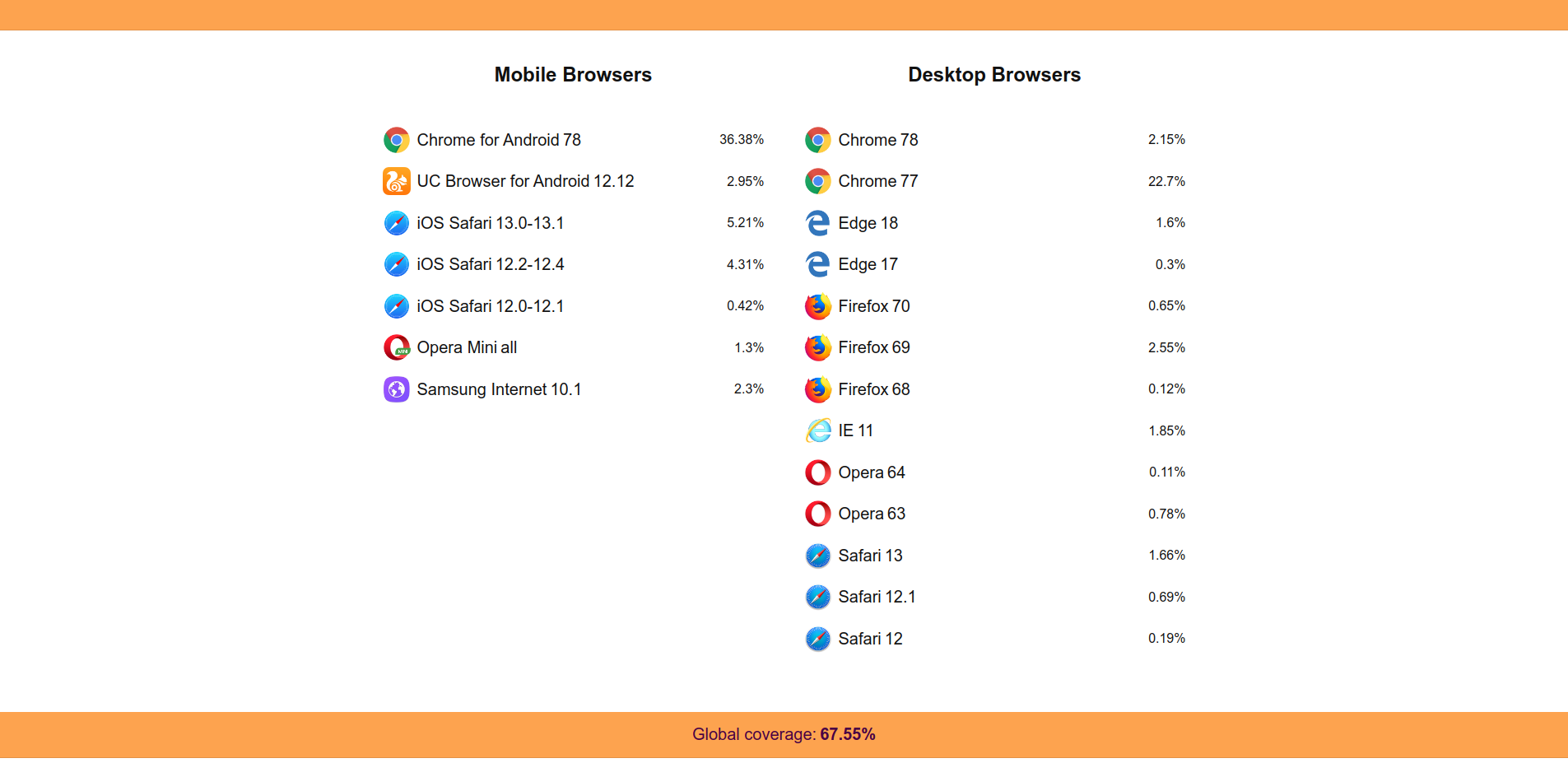Select the Samsung Internet icon
Viewport: 1568px width, 777px height.
point(397,389)
